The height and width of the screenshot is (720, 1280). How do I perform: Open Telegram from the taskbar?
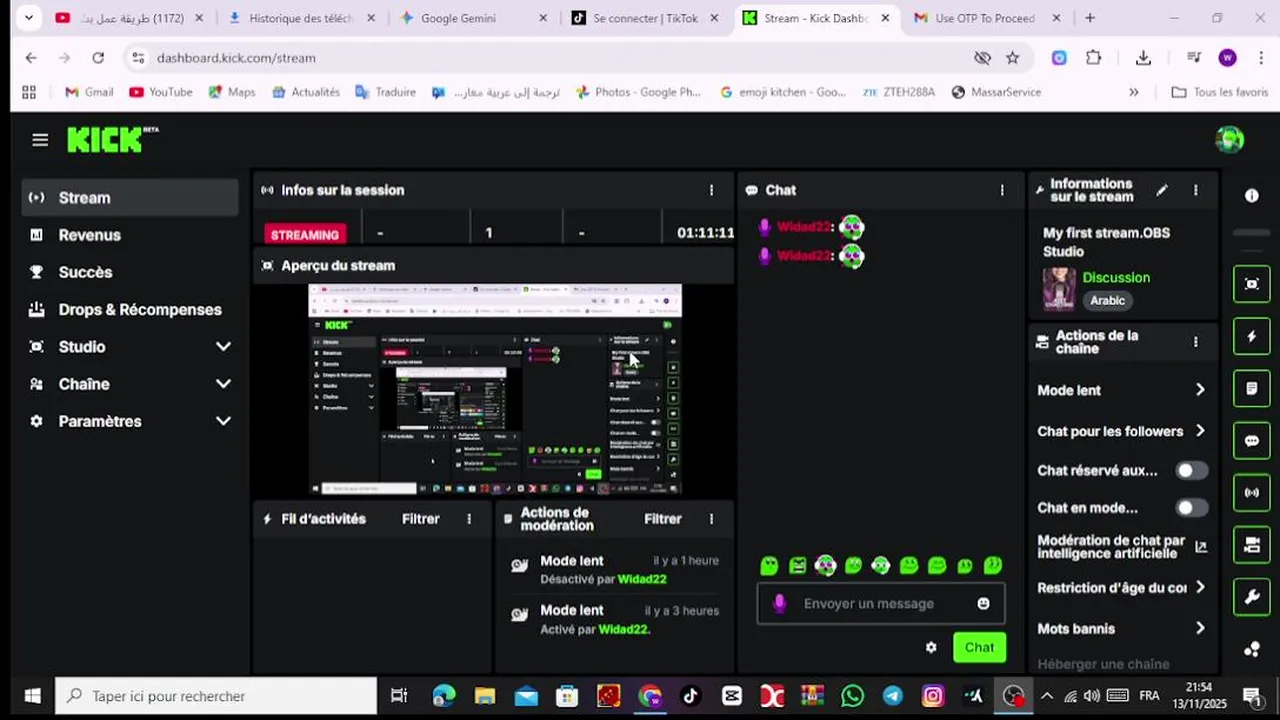click(892, 696)
